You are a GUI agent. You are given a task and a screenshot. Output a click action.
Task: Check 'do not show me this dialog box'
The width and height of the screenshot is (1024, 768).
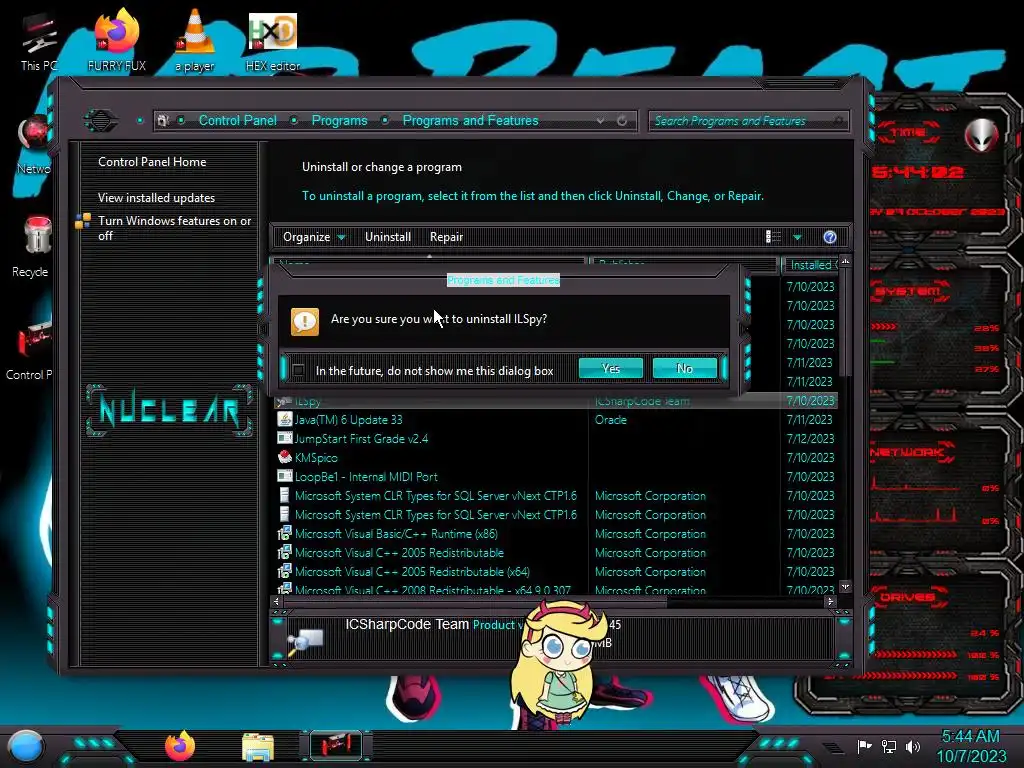[298, 371]
